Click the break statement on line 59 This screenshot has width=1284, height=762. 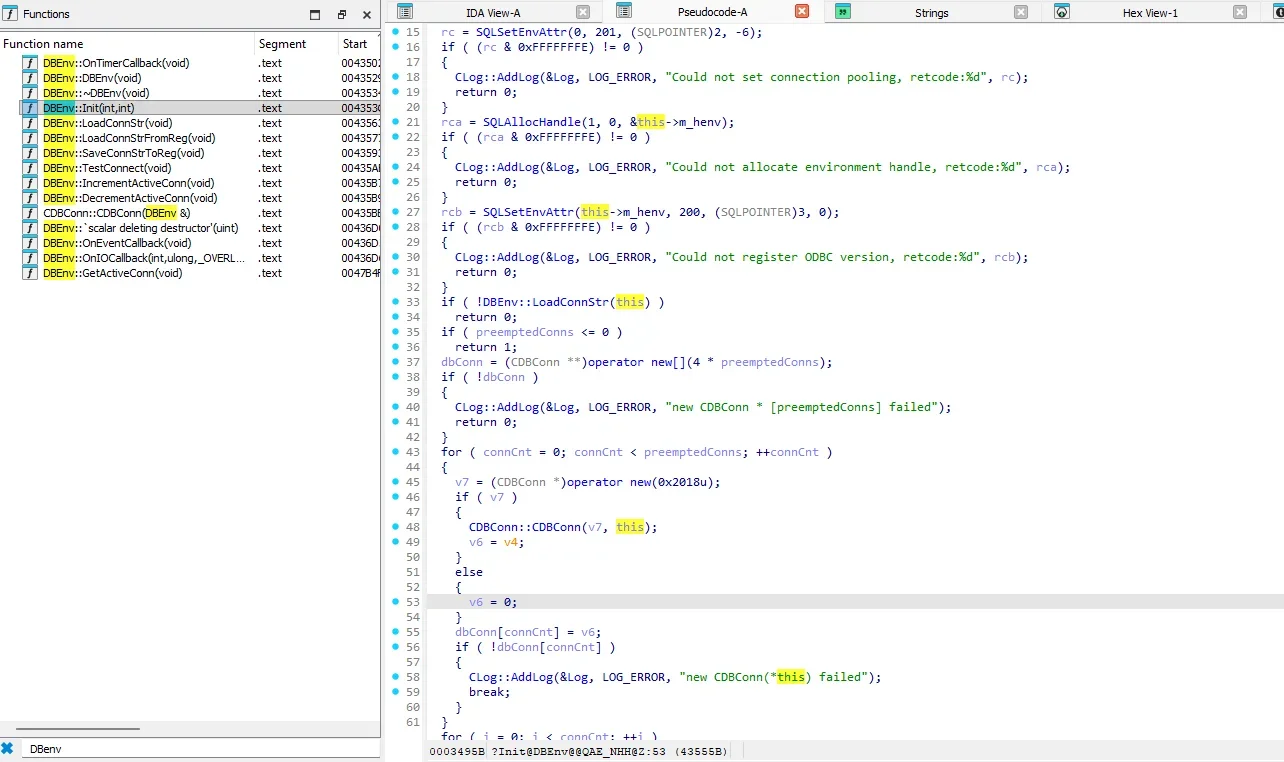[x=489, y=692]
